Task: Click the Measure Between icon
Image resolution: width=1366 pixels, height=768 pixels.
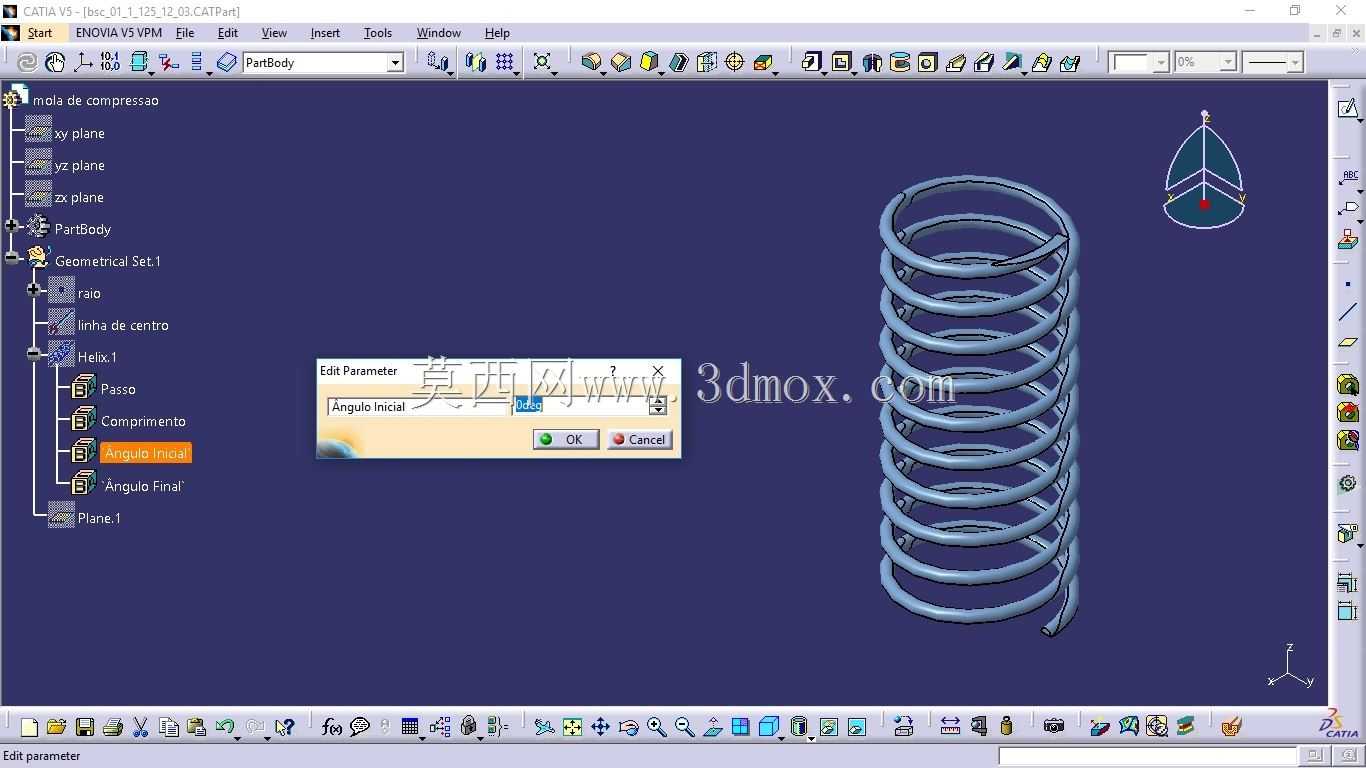Action: click(x=950, y=726)
